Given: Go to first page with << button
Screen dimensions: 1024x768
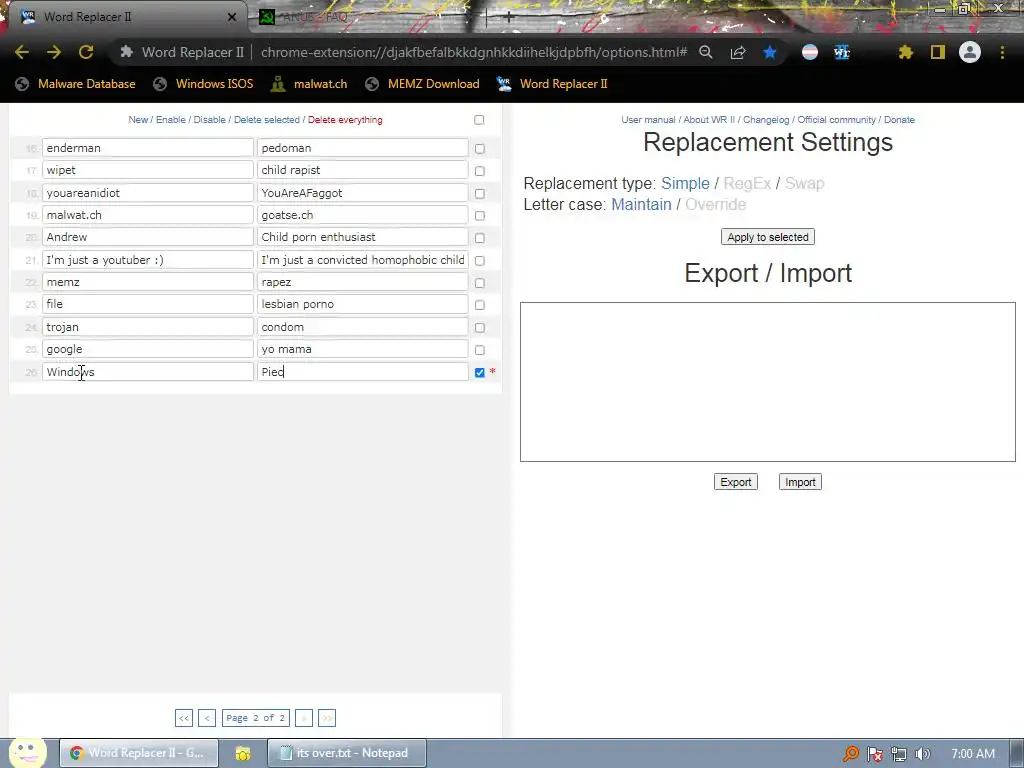Looking at the screenshot, I should tap(184, 718).
